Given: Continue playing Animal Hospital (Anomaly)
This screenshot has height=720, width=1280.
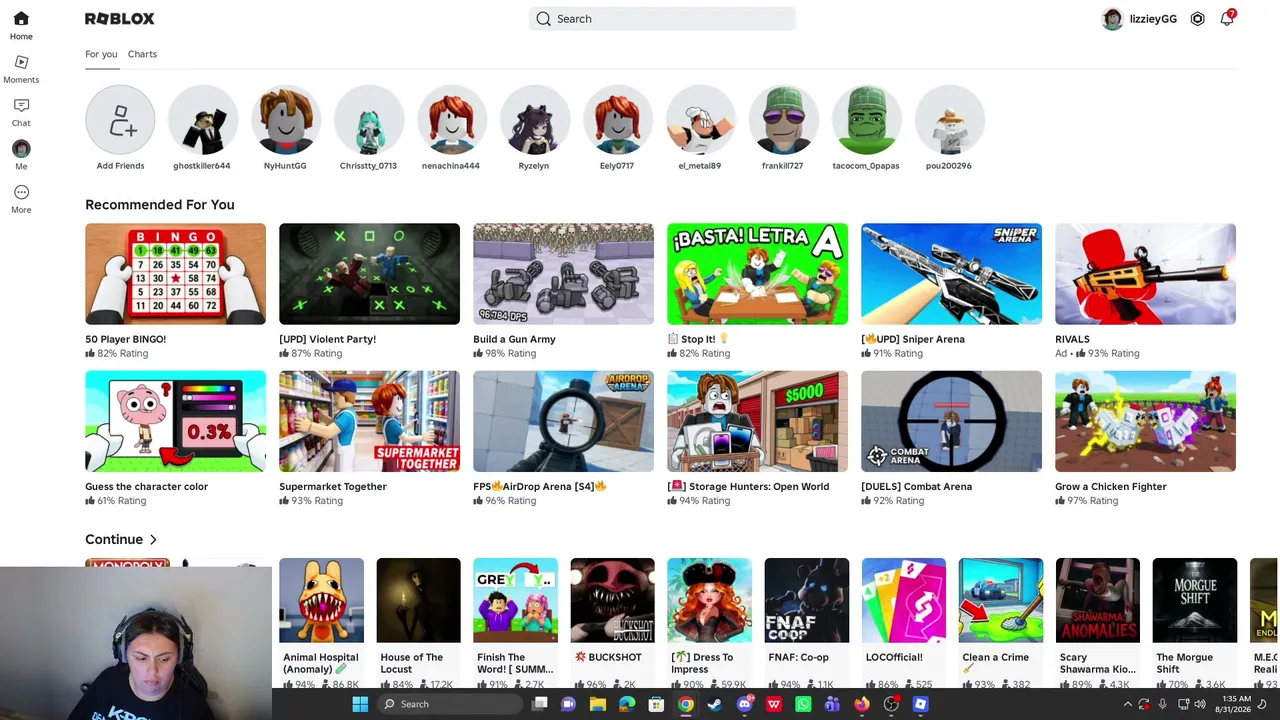Looking at the screenshot, I should click(x=321, y=600).
